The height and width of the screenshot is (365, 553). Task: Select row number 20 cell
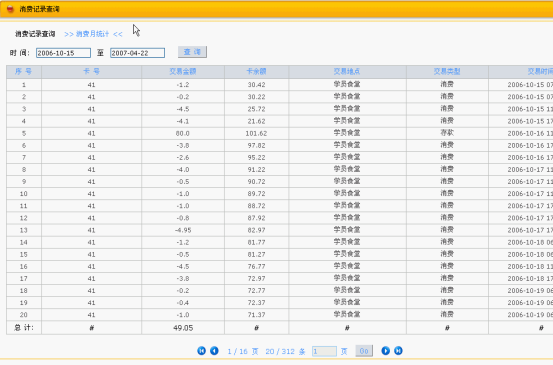pos(24,315)
